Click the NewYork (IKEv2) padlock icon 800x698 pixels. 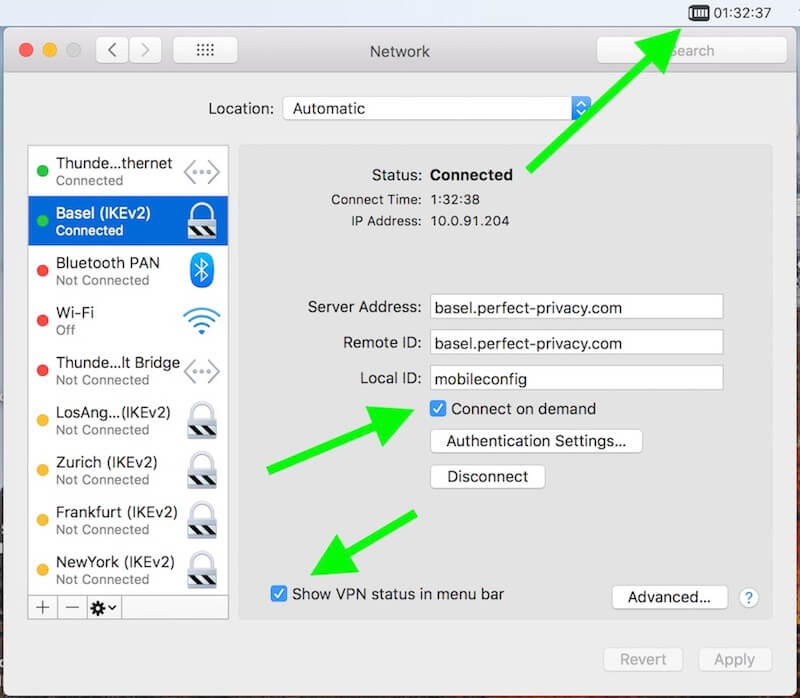pyautogui.click(x=202, y=569)
